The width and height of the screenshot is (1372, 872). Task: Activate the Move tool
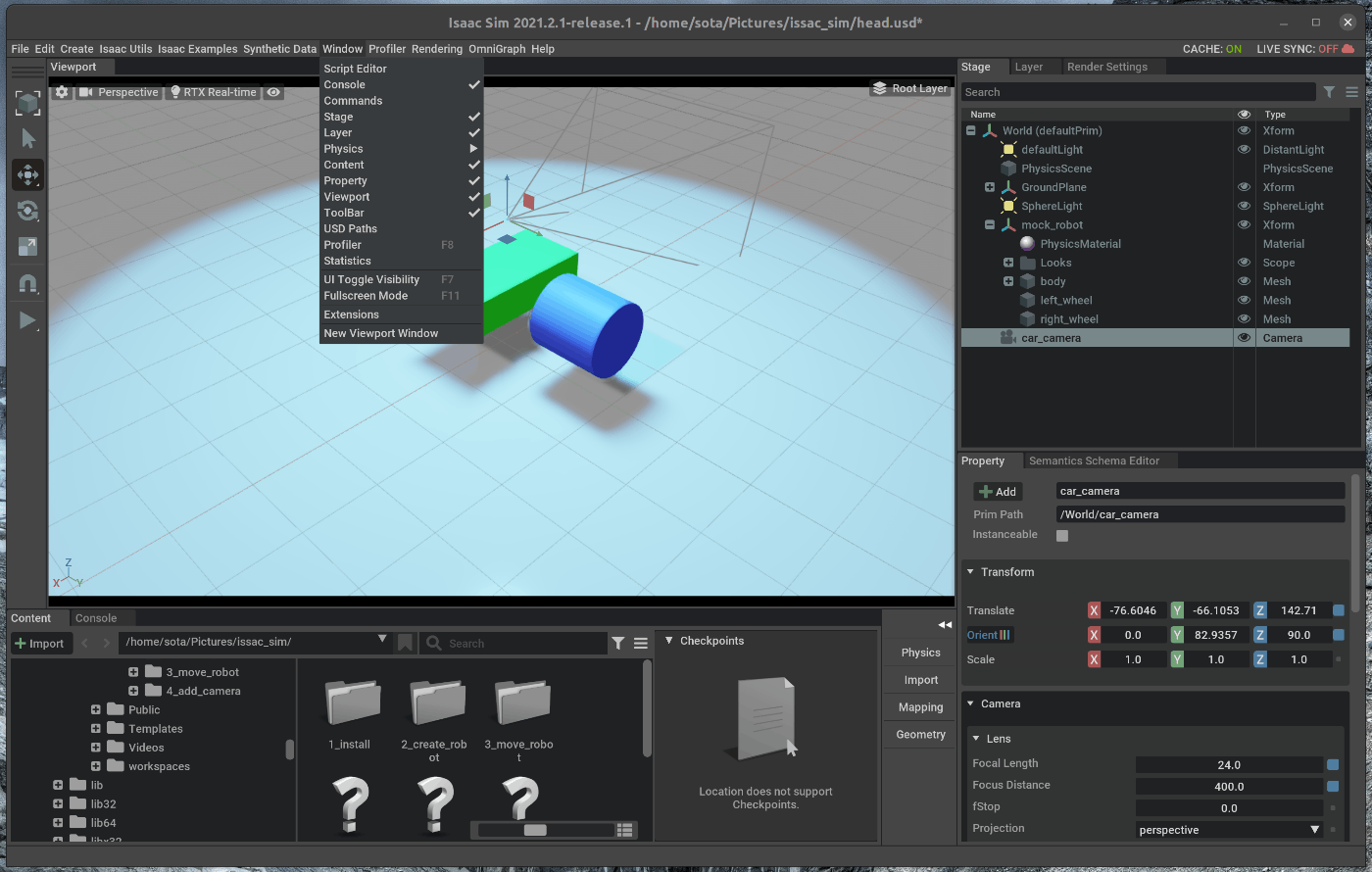[x=27, y=174]
